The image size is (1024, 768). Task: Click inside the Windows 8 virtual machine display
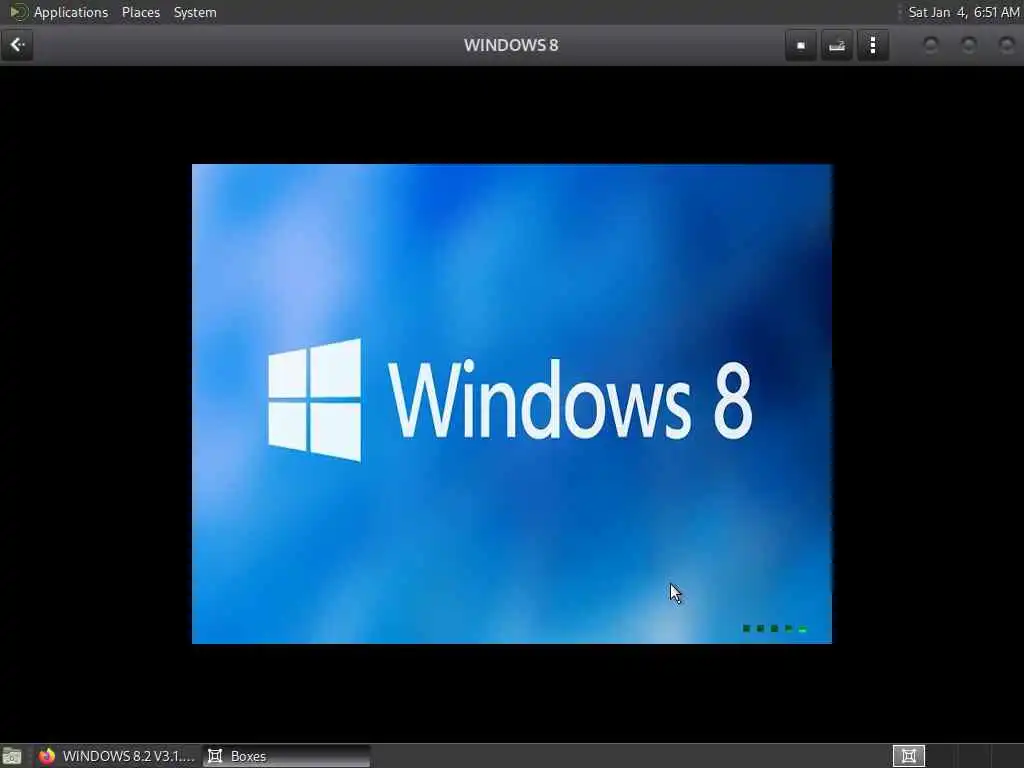511,404
